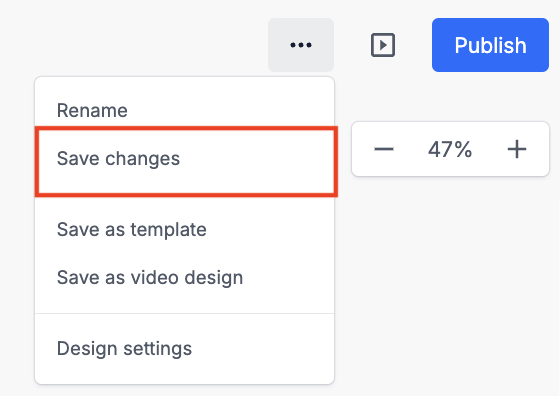Publish the current design

490,45
